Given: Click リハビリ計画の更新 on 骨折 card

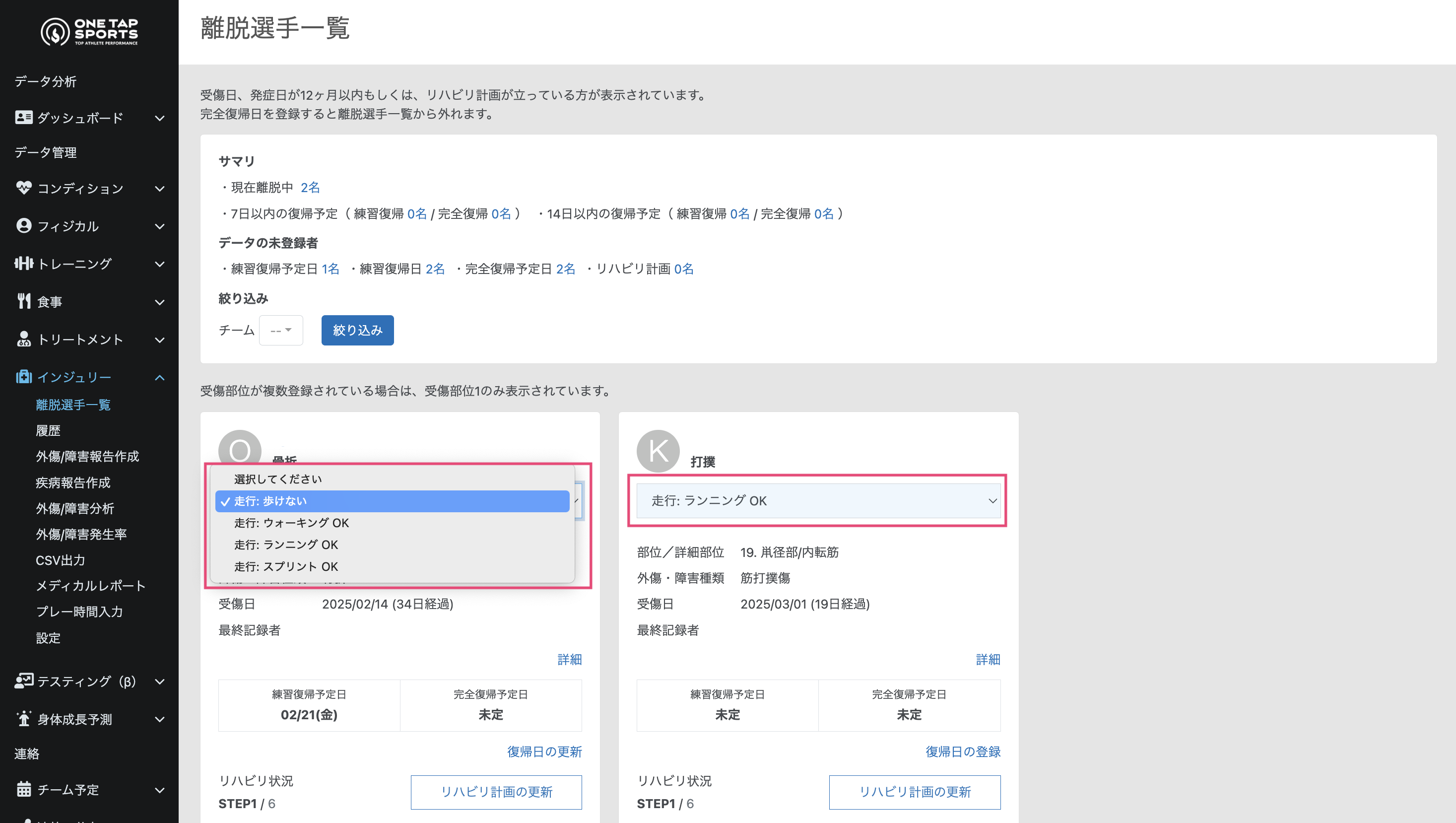Looking at the screenshot, I should coord(496,792).
